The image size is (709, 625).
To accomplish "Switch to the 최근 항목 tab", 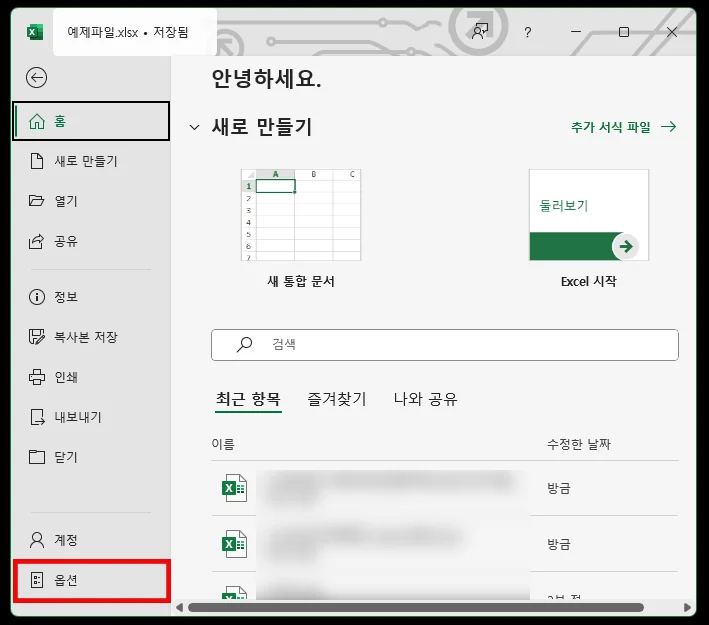I will tap(248, 399).
